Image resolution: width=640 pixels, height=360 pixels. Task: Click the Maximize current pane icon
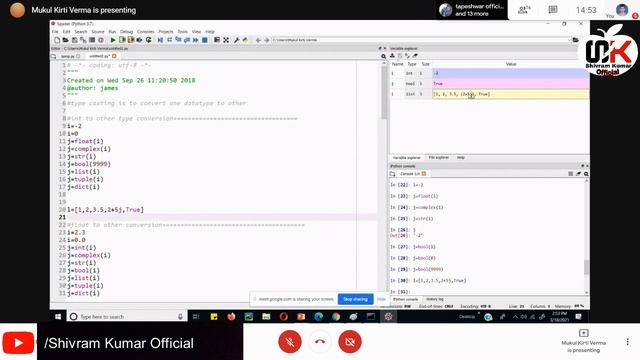click(217, 40)
